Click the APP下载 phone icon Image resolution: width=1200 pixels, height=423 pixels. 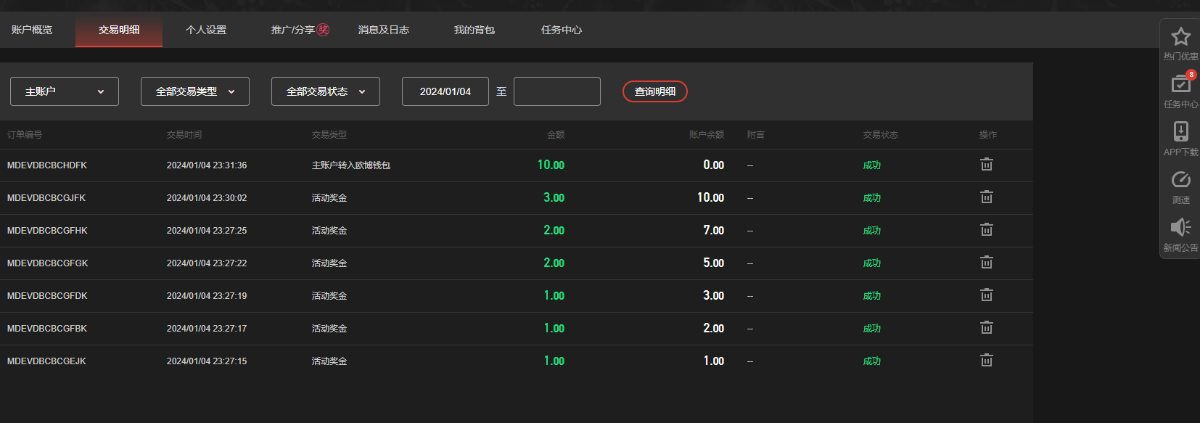(x=1180, y=132)
